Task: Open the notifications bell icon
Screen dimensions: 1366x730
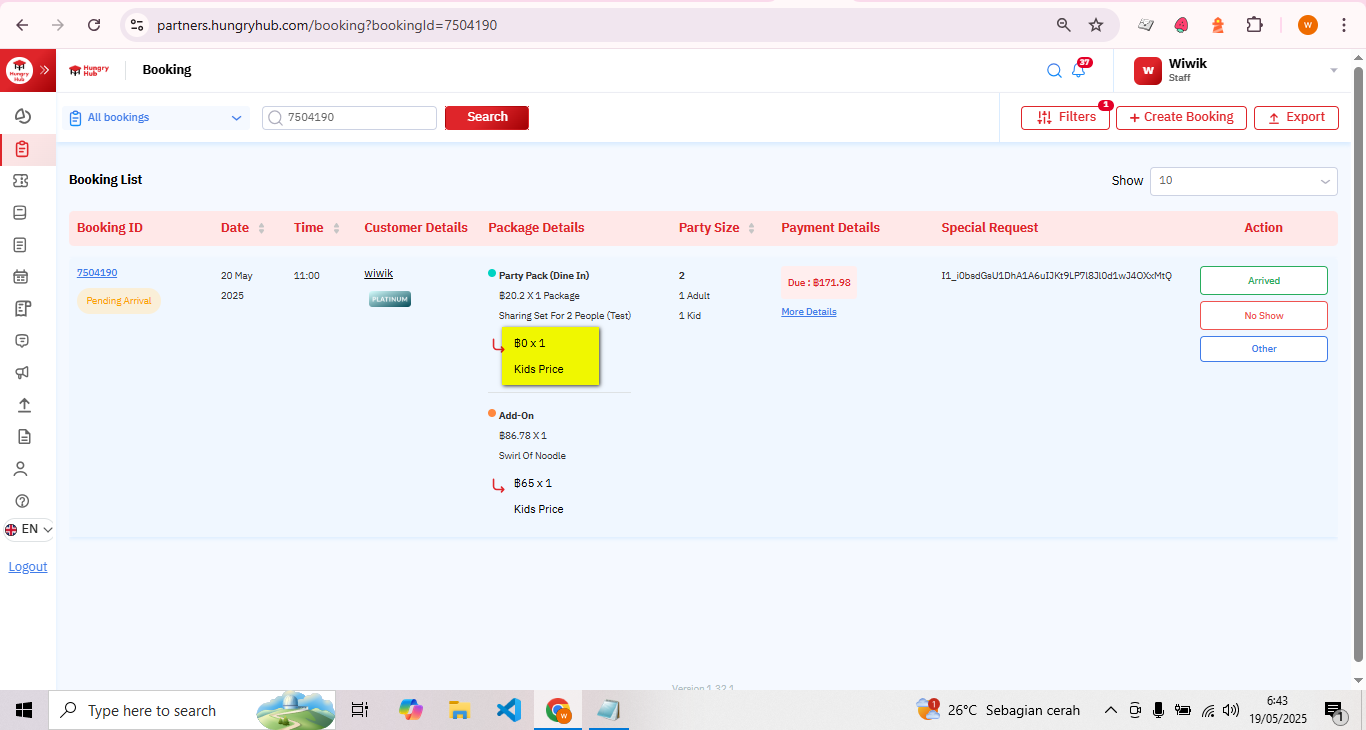Action: pos(1078,71)
